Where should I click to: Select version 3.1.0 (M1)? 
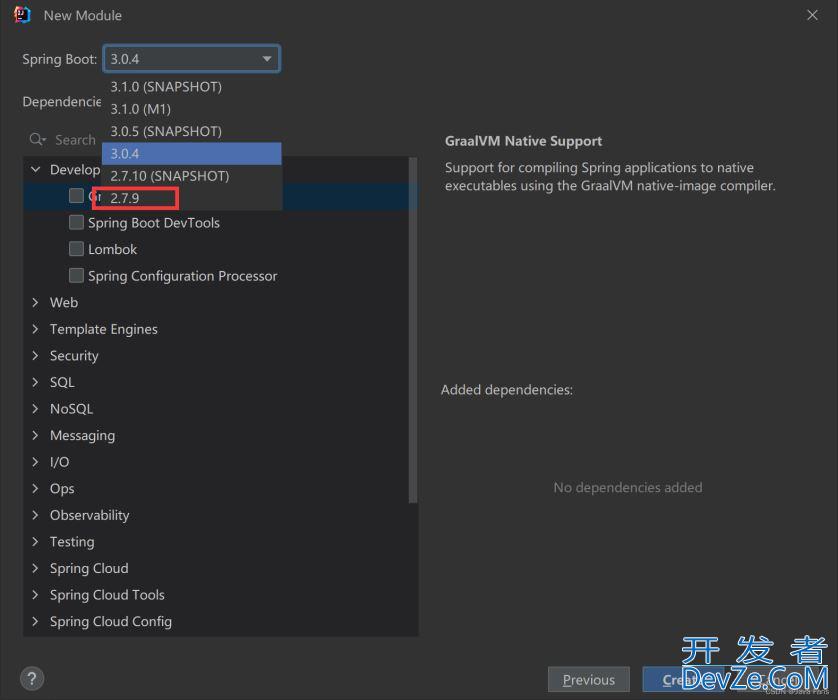(x=191, y=109)
